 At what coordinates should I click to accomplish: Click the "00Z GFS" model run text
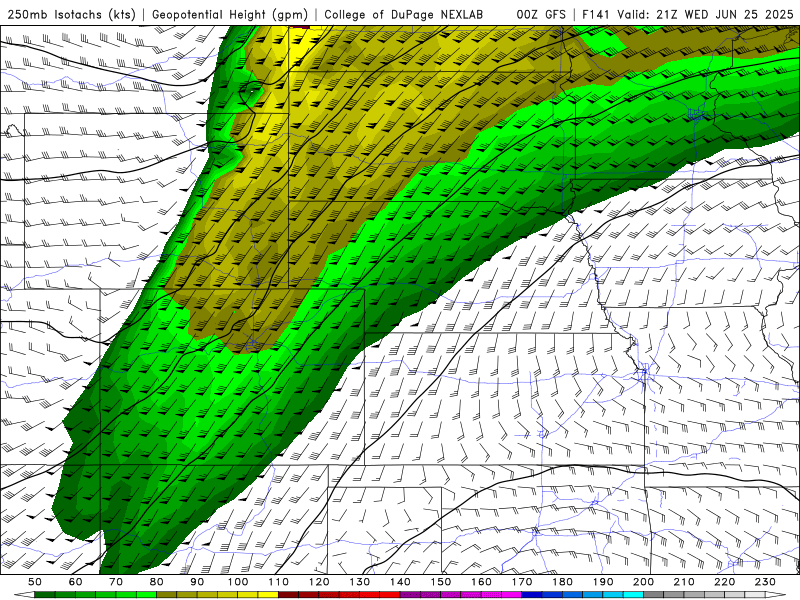click(541, 14)
